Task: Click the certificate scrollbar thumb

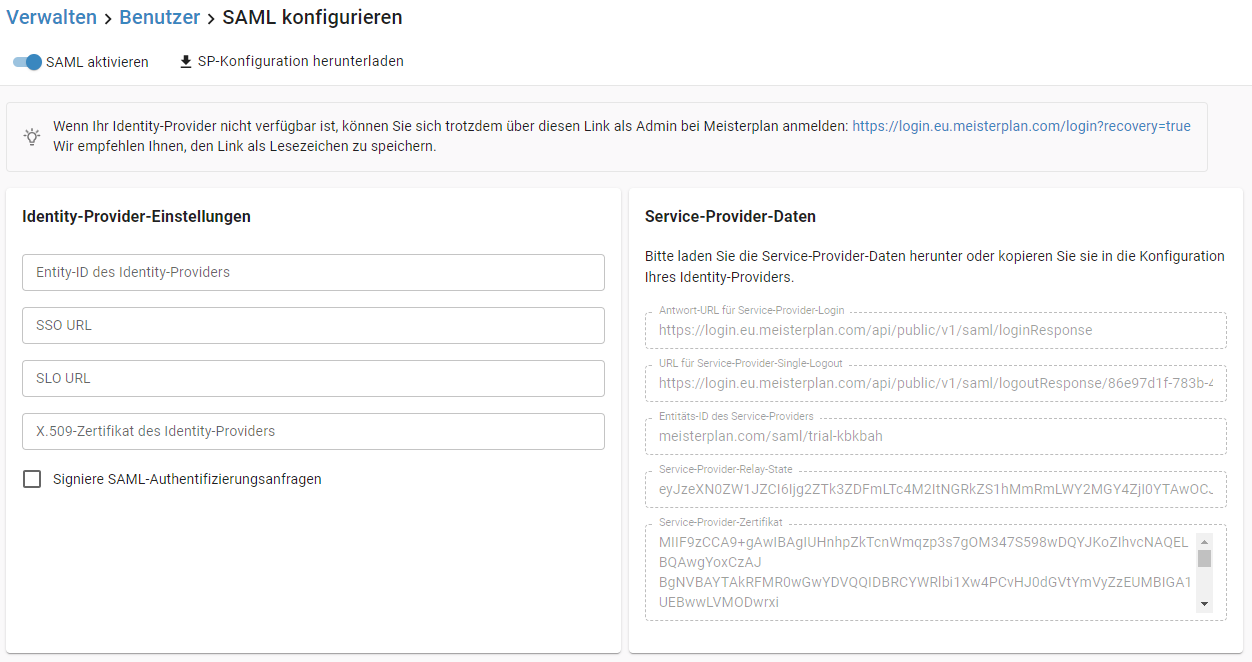Action: pyautogui.click(x=1204, y=558)
